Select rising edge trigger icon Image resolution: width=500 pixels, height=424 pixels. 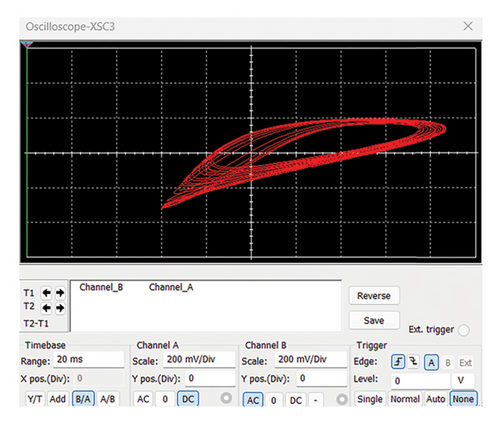coord(398,362)
